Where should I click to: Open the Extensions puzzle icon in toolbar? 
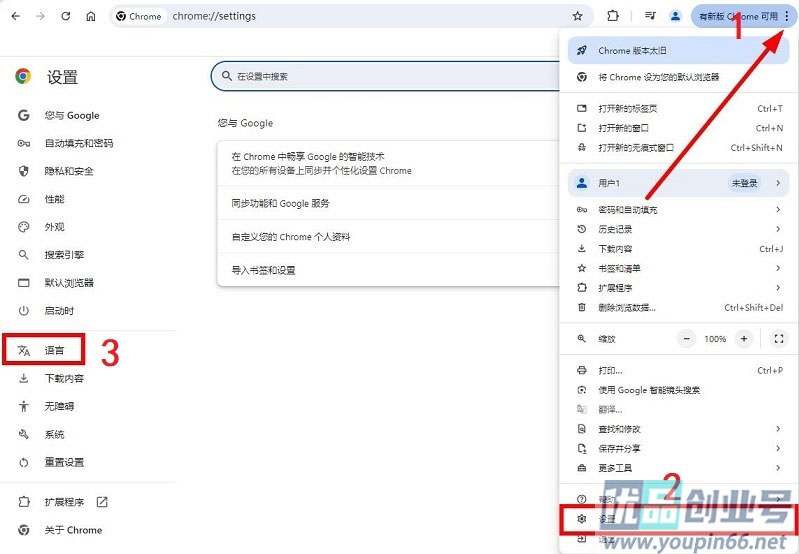coord(614,16)
